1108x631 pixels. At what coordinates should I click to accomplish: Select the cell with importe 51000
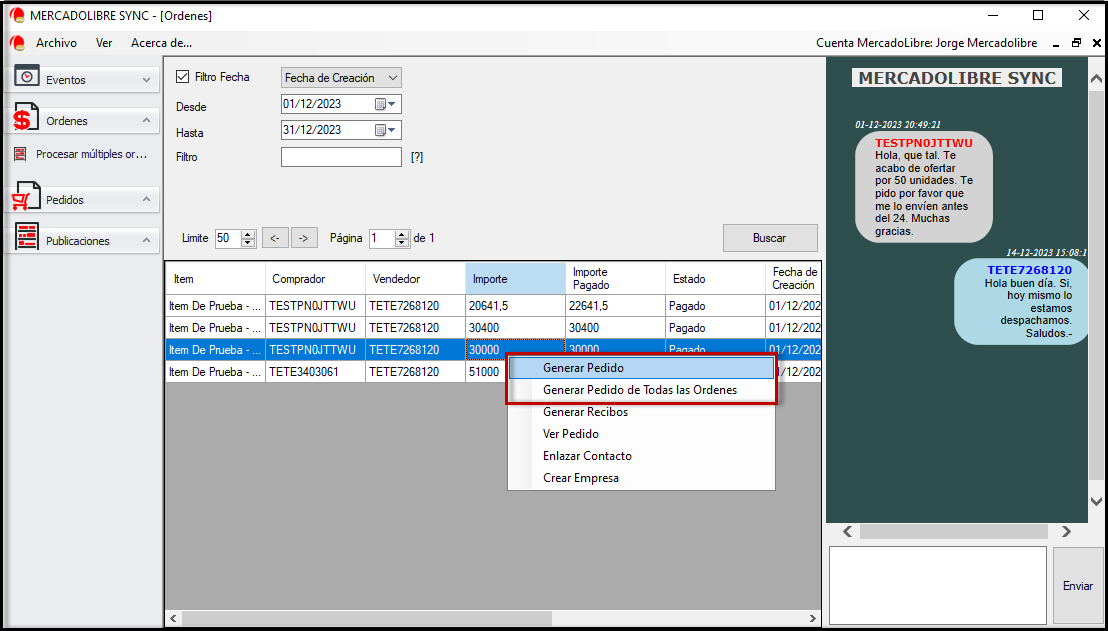tap(486, 372)
